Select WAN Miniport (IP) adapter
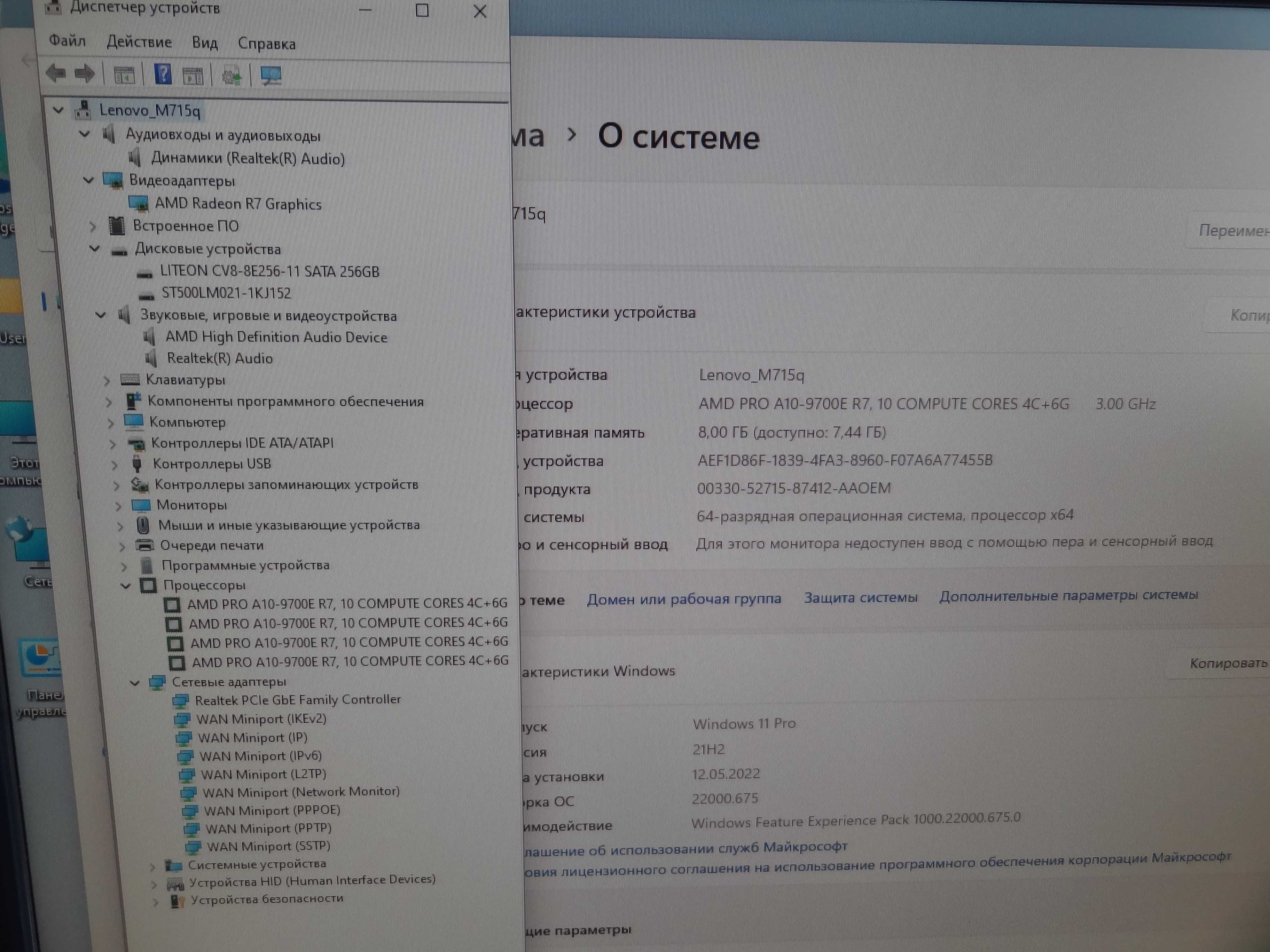This screenshot has width=1270, height=952. (x=253, y=737)
